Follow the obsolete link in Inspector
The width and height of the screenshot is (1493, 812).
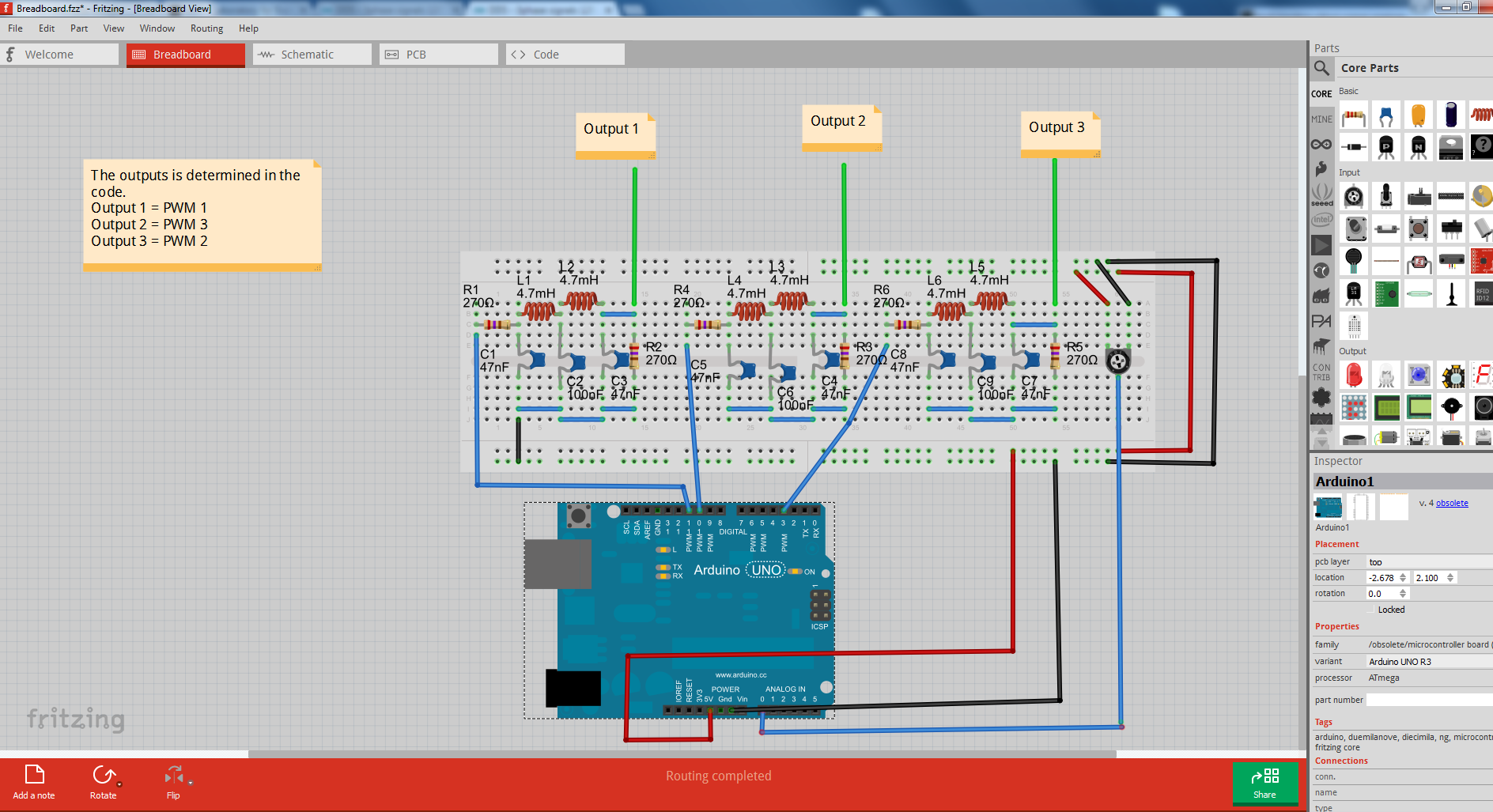[1452, 503]
